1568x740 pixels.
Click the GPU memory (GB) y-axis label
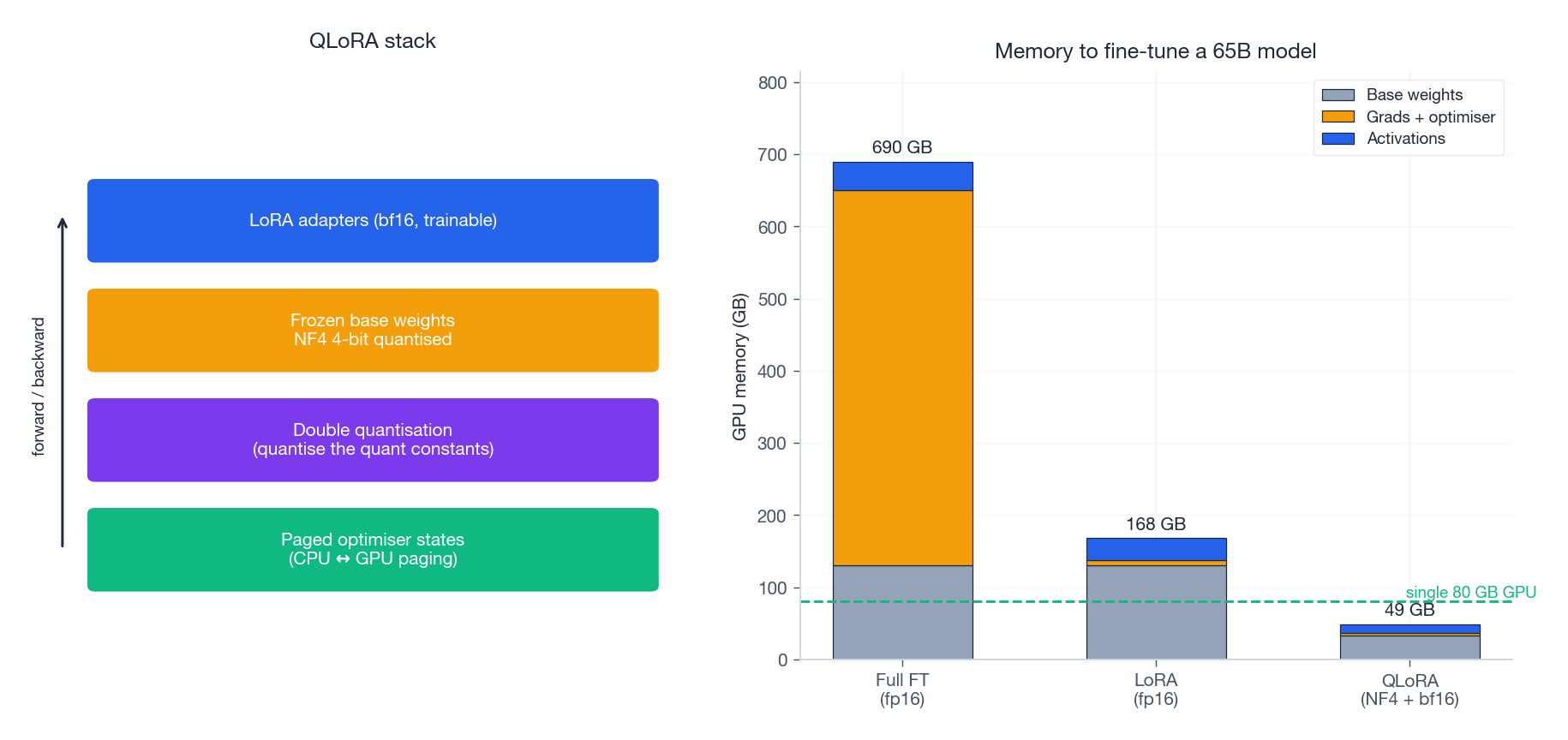click(x=739, y=367)
